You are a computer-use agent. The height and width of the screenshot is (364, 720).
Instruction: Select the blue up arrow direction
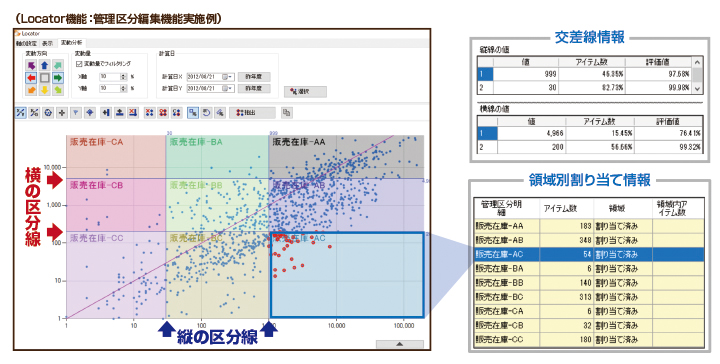44,66
